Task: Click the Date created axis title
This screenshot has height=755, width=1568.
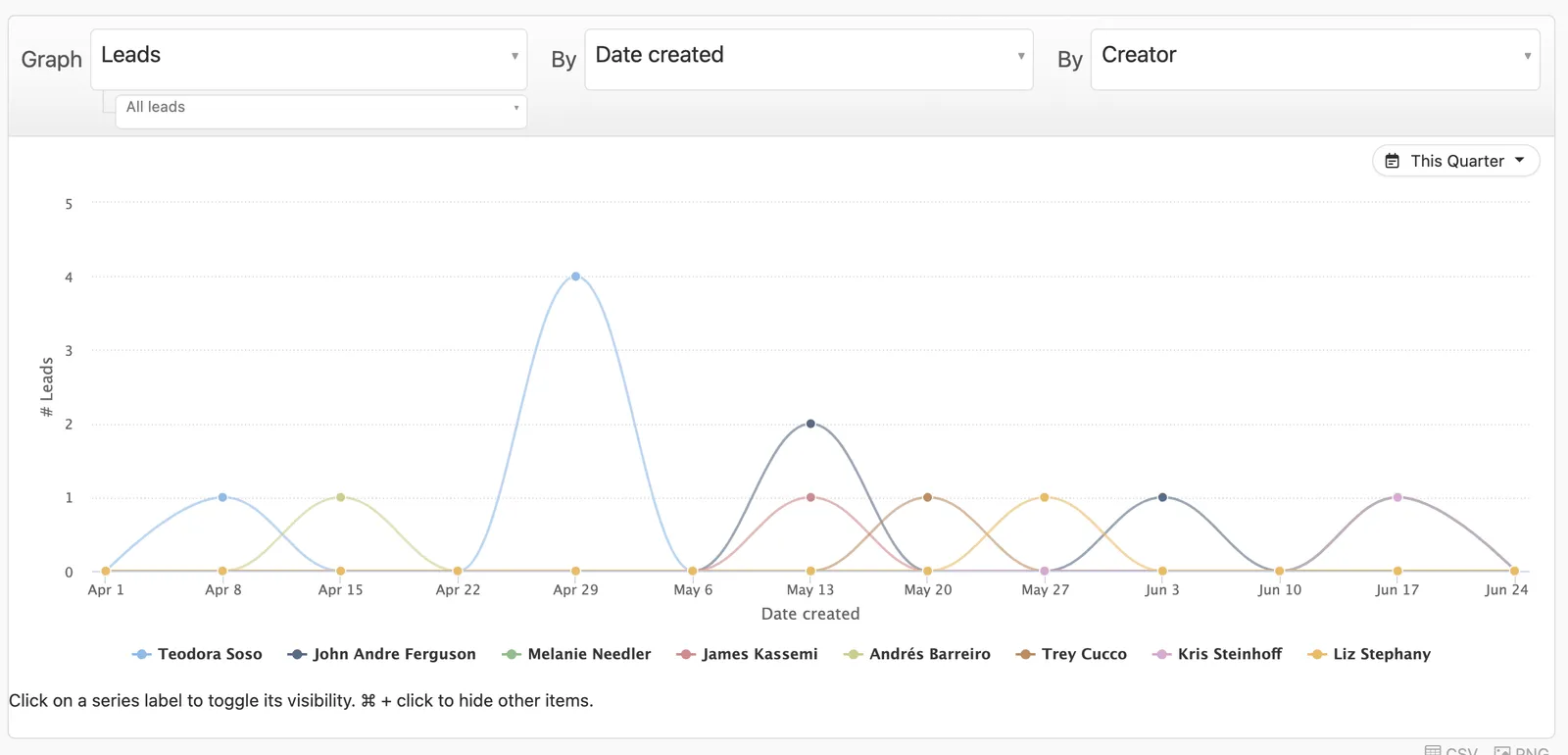Action: point(810,614)
